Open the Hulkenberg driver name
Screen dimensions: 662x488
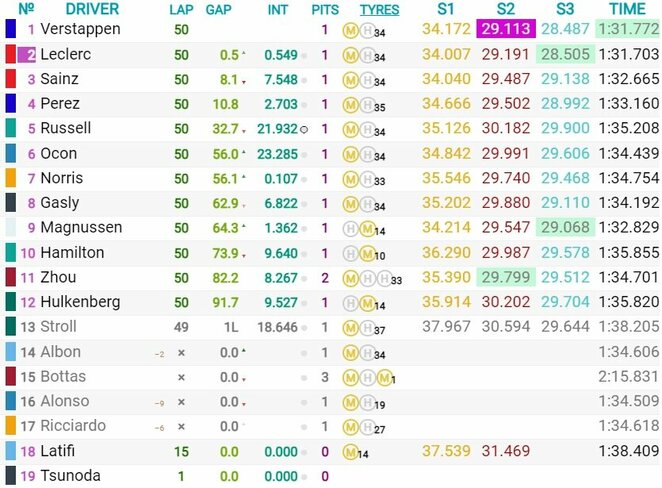[x=81, y=302]
